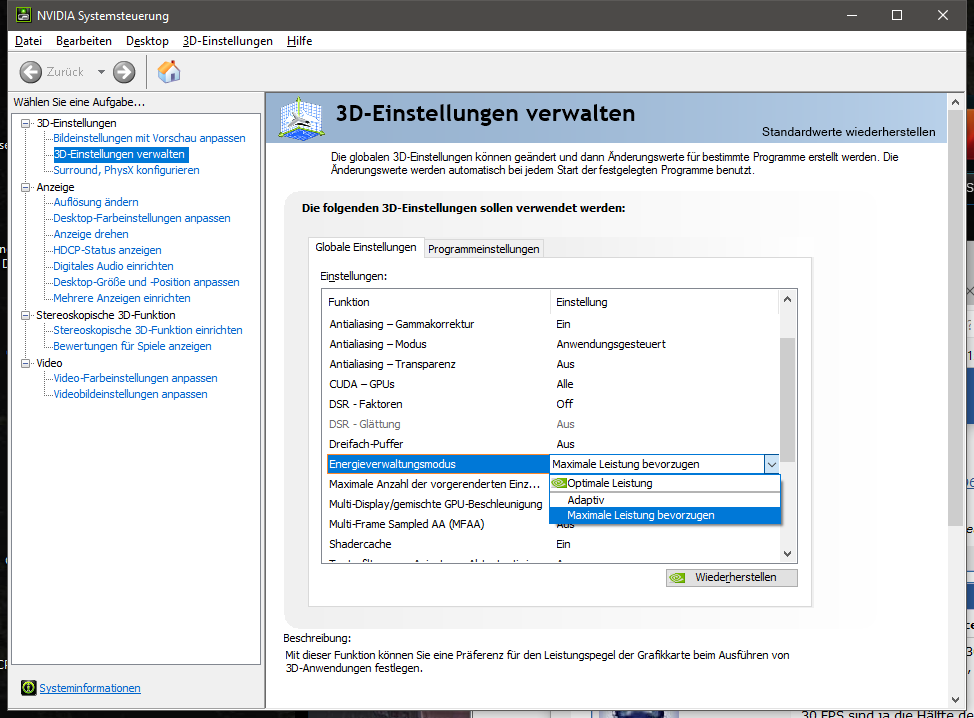Viewport: 974px width, 718px height.
Task: Click the Wiederherstellen button
Action: pos(732,578)
